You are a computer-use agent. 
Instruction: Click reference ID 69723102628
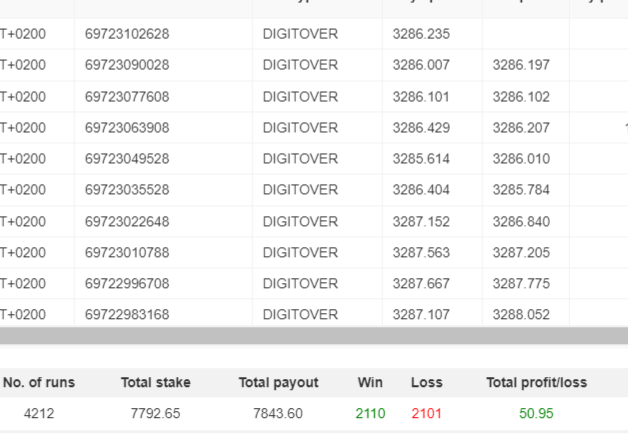coord(127,34)
